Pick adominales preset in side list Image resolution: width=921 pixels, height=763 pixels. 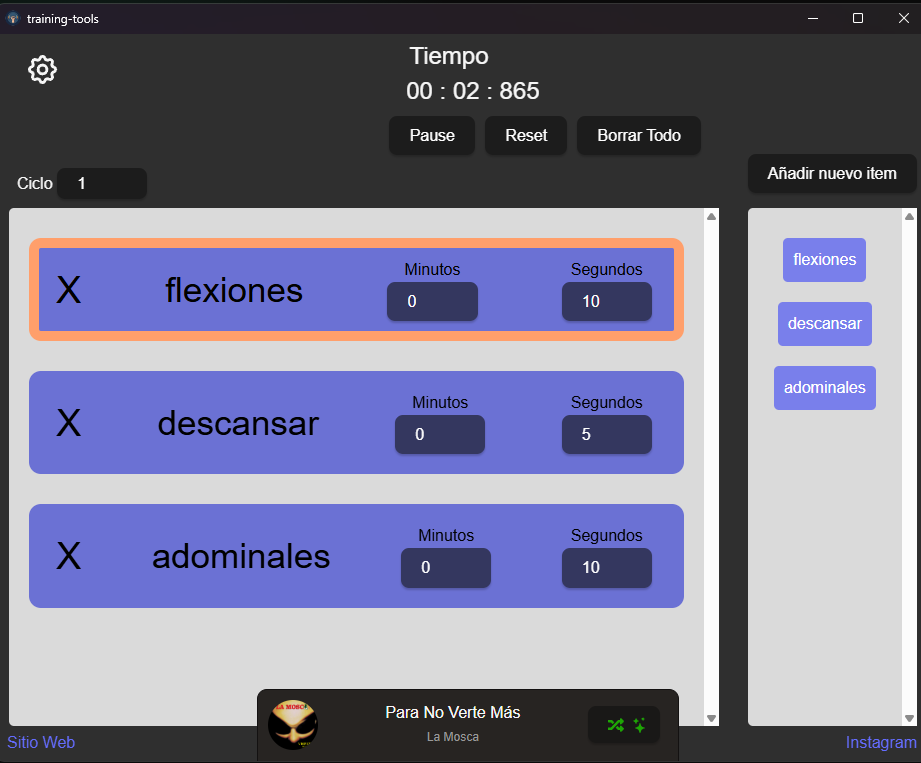pos(824,388)
